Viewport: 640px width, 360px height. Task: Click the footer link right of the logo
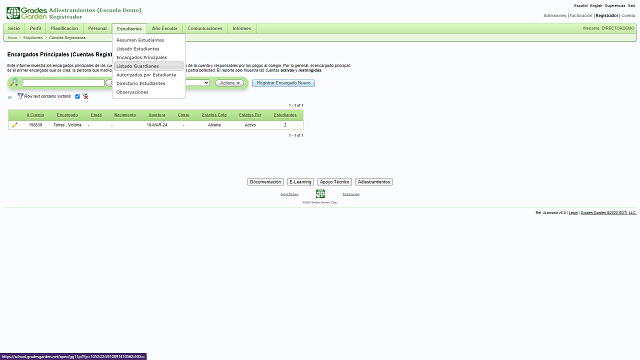[351, 194]
